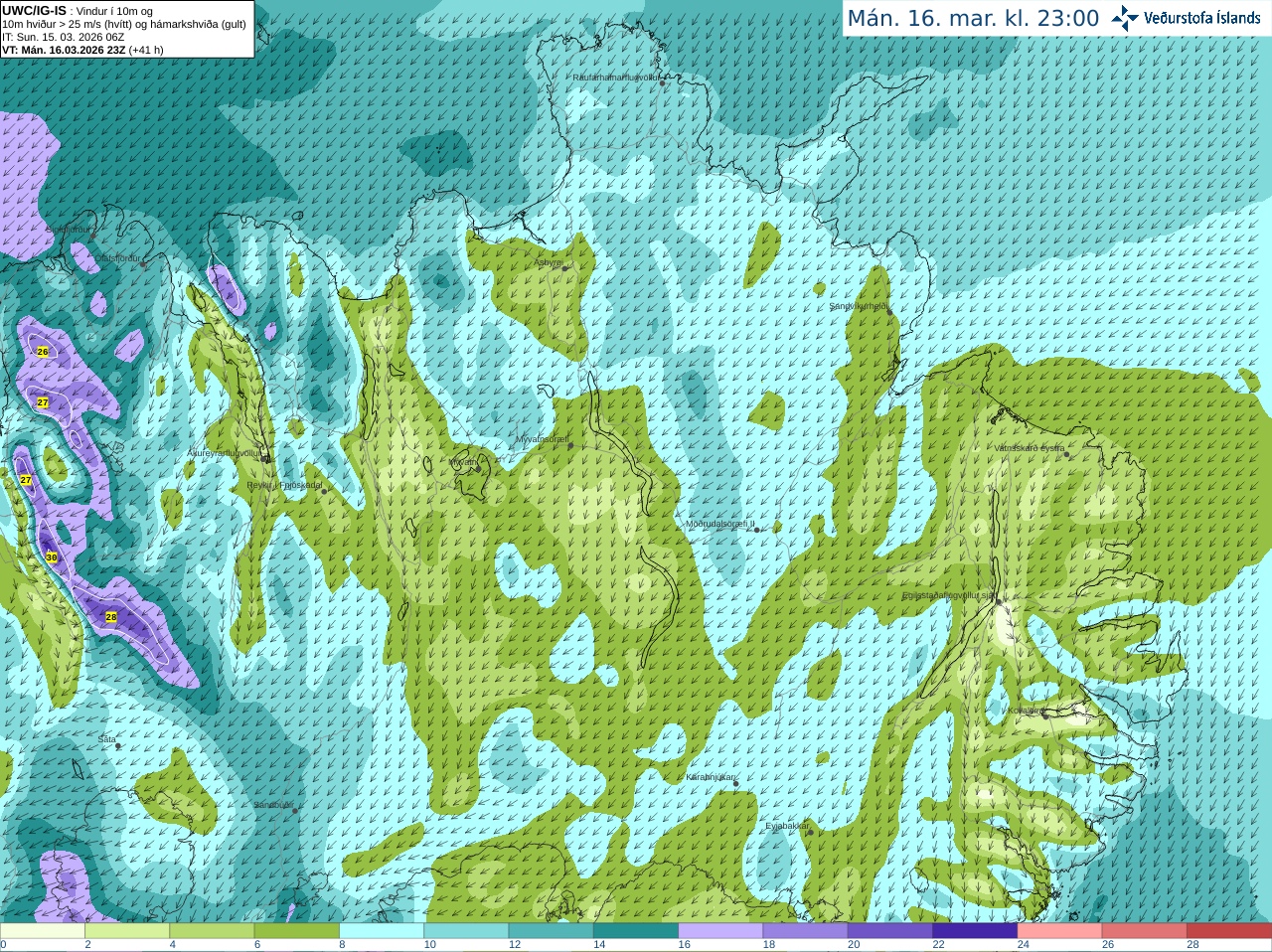1272x952 pixels.
Task: Click the Egilsstaðaflugvöllur station label
Action: [948, 595]
